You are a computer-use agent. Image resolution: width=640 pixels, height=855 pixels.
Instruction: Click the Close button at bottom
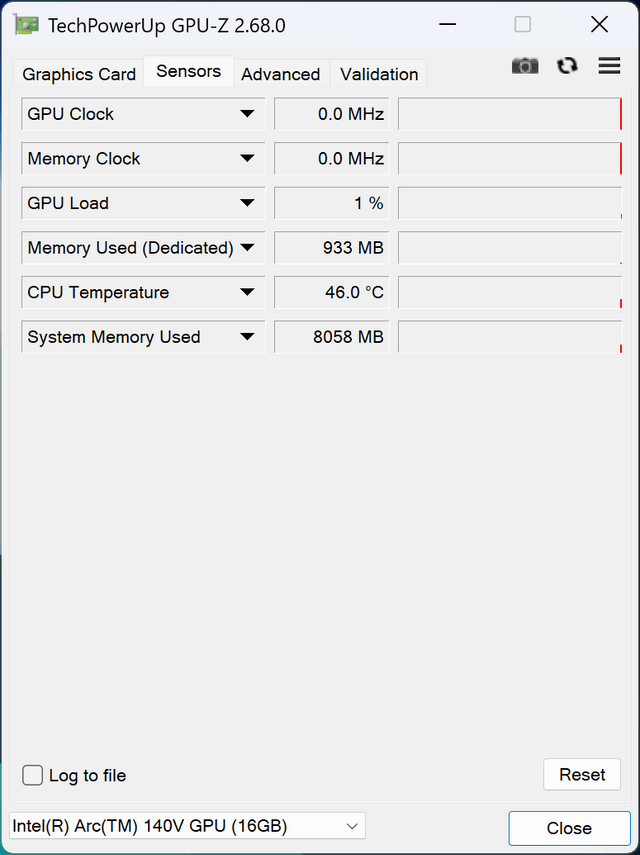[569, 828]
